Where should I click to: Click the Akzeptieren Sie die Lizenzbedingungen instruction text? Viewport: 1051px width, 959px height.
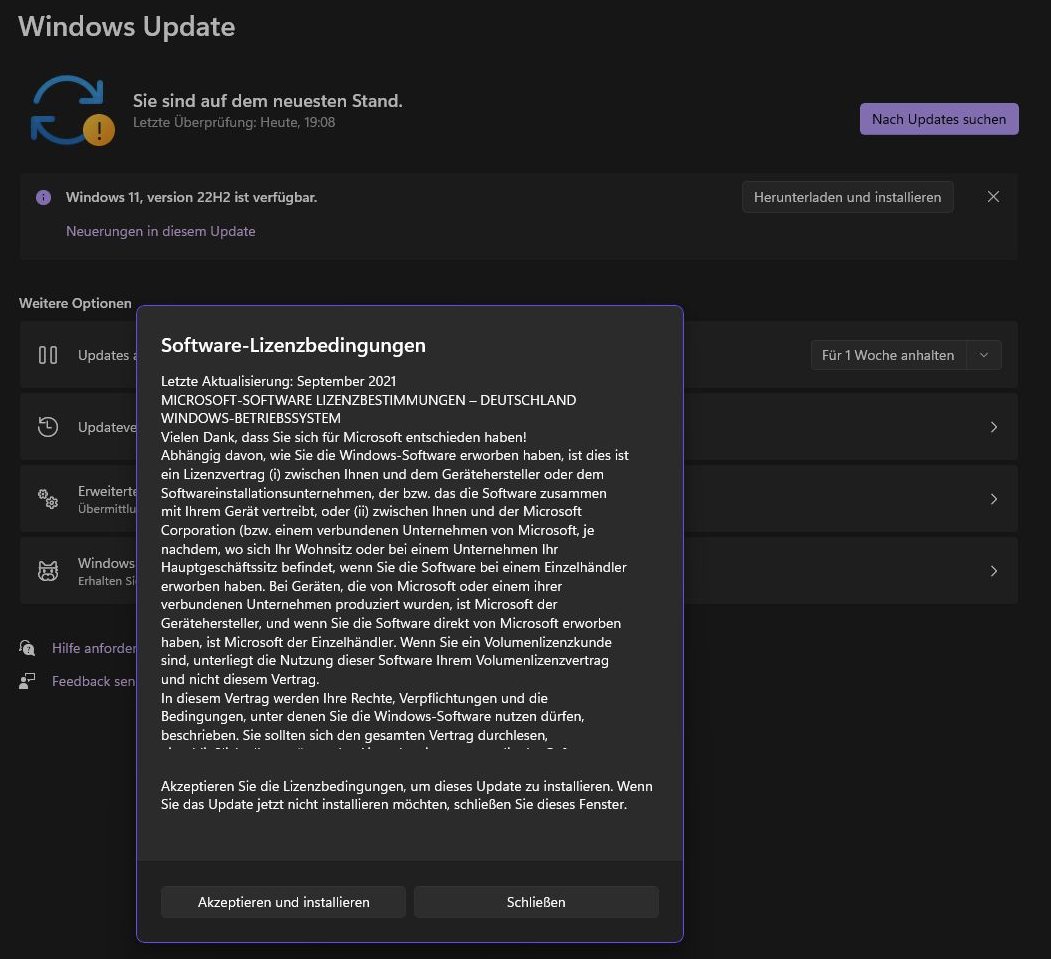click(x=407, y=795)
